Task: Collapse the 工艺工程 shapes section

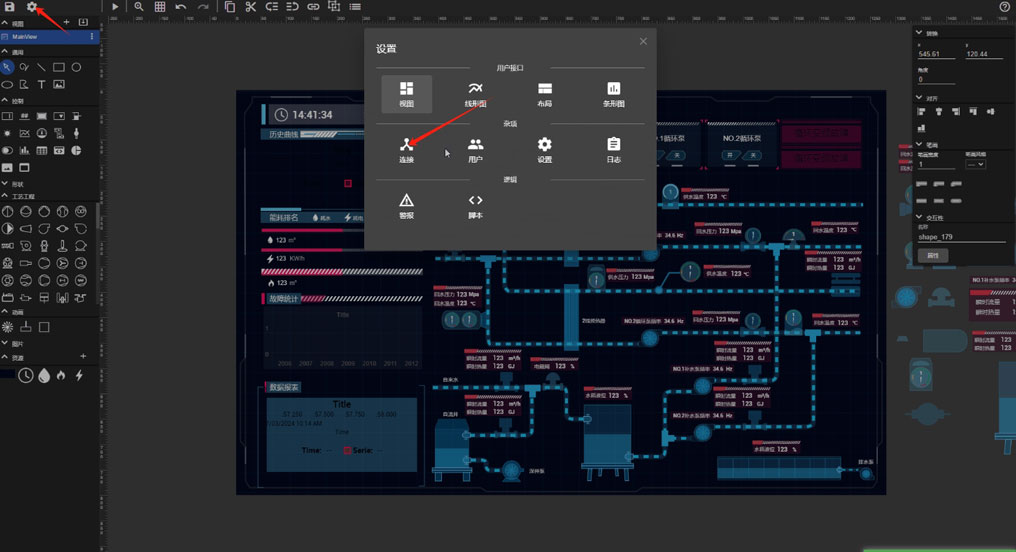Action: (5, 198)
